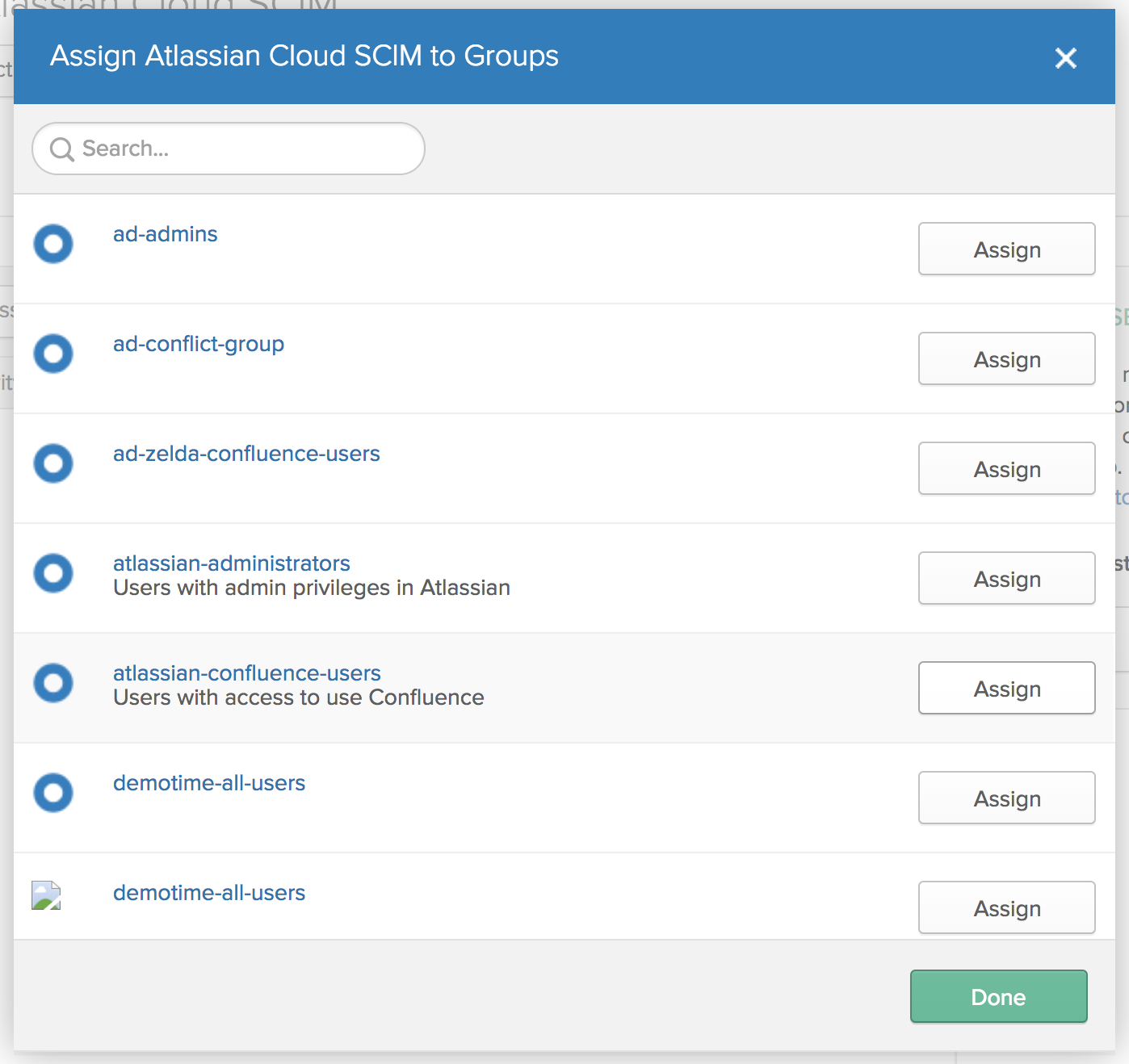Assign the ad-admins group

1007,249
